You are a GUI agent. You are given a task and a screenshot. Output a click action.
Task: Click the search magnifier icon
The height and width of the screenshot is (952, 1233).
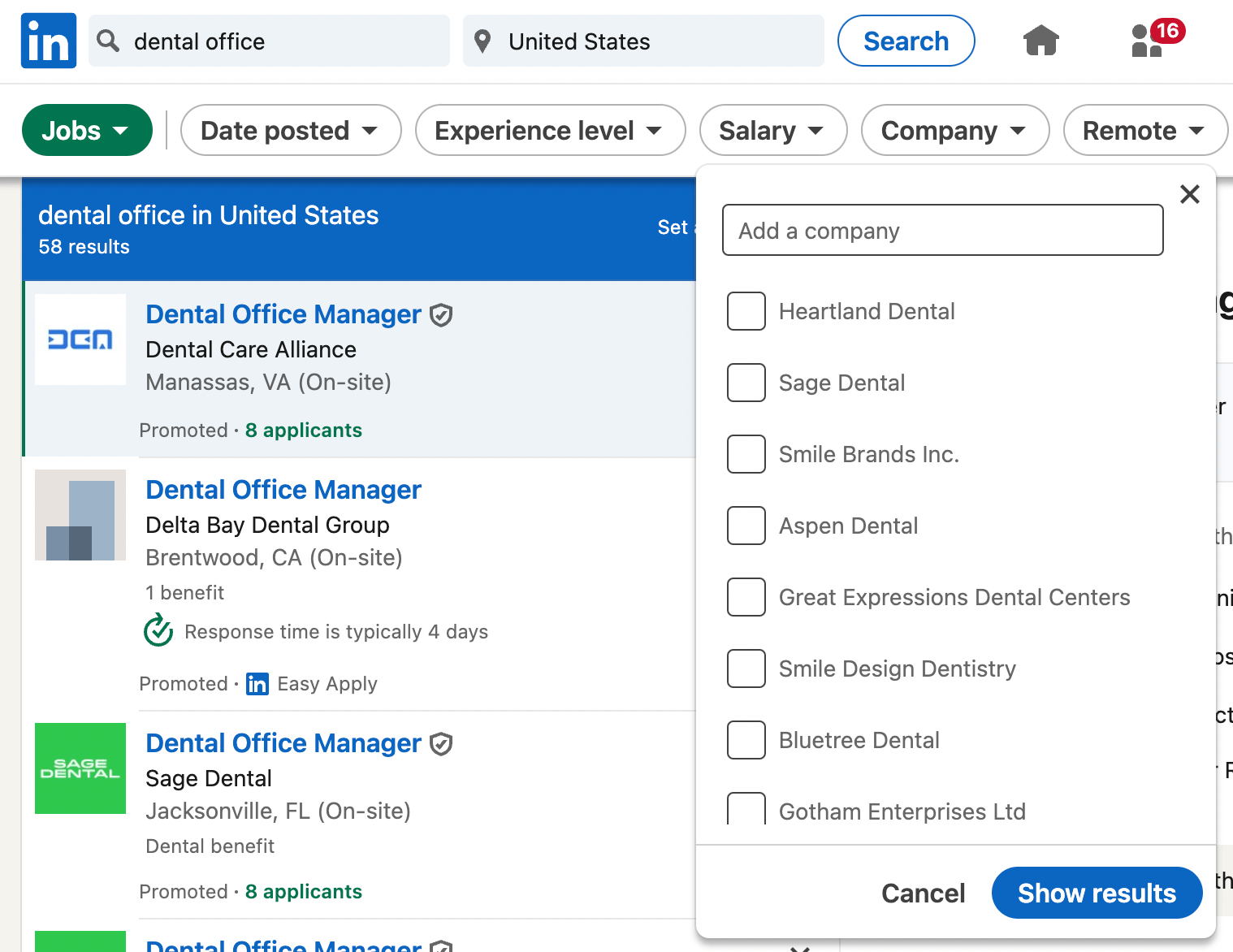pyautogui.click(x=108, y=41)
